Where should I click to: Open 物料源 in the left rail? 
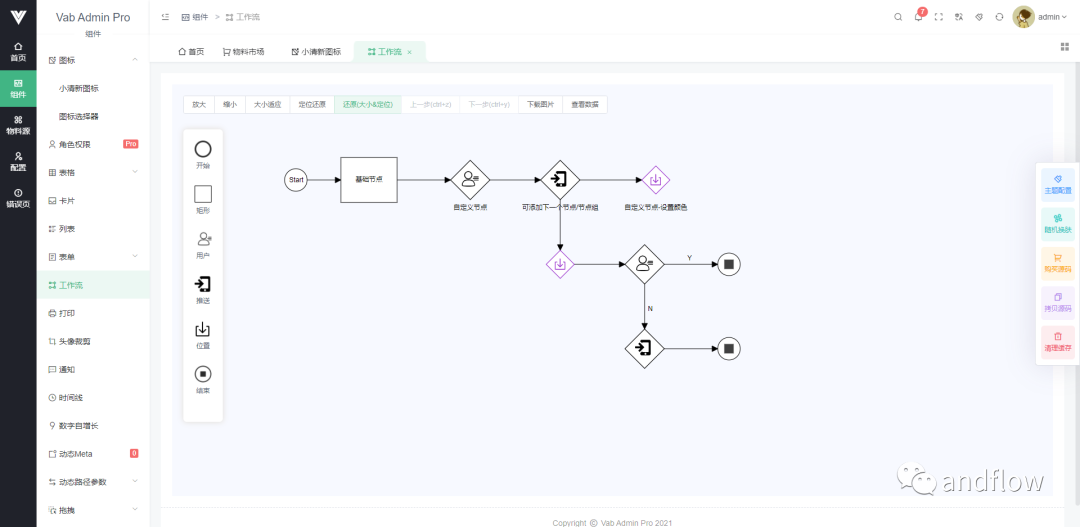(18, 125)
